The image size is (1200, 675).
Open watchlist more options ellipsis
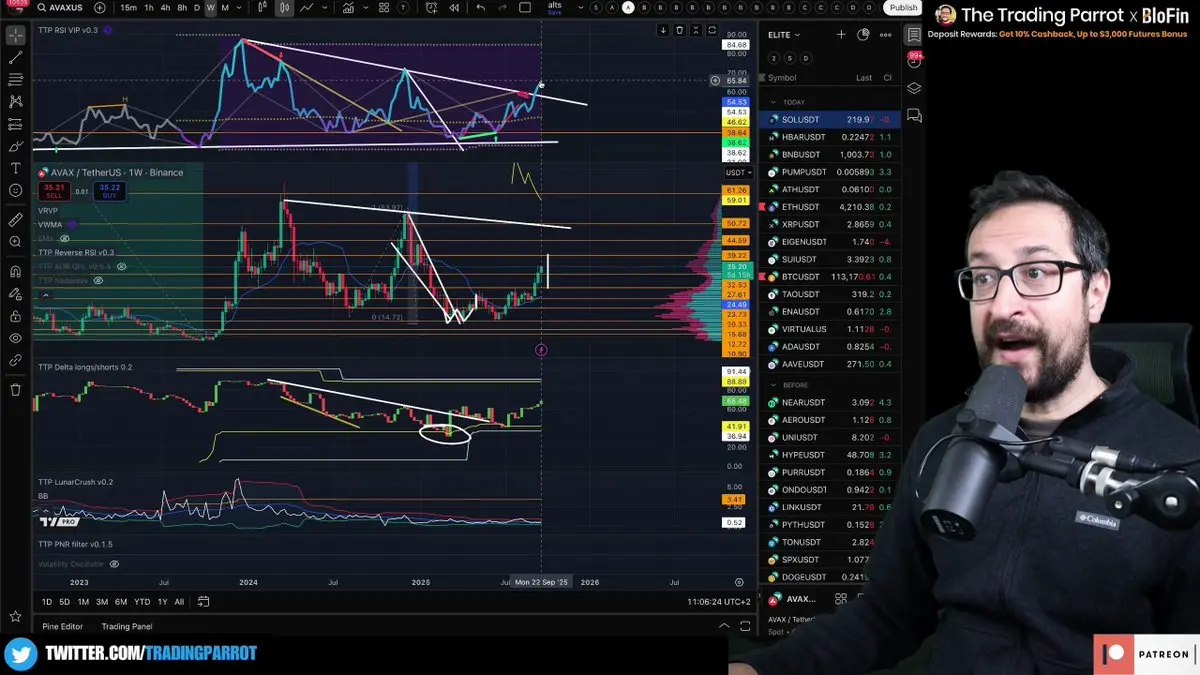point(884,35)
